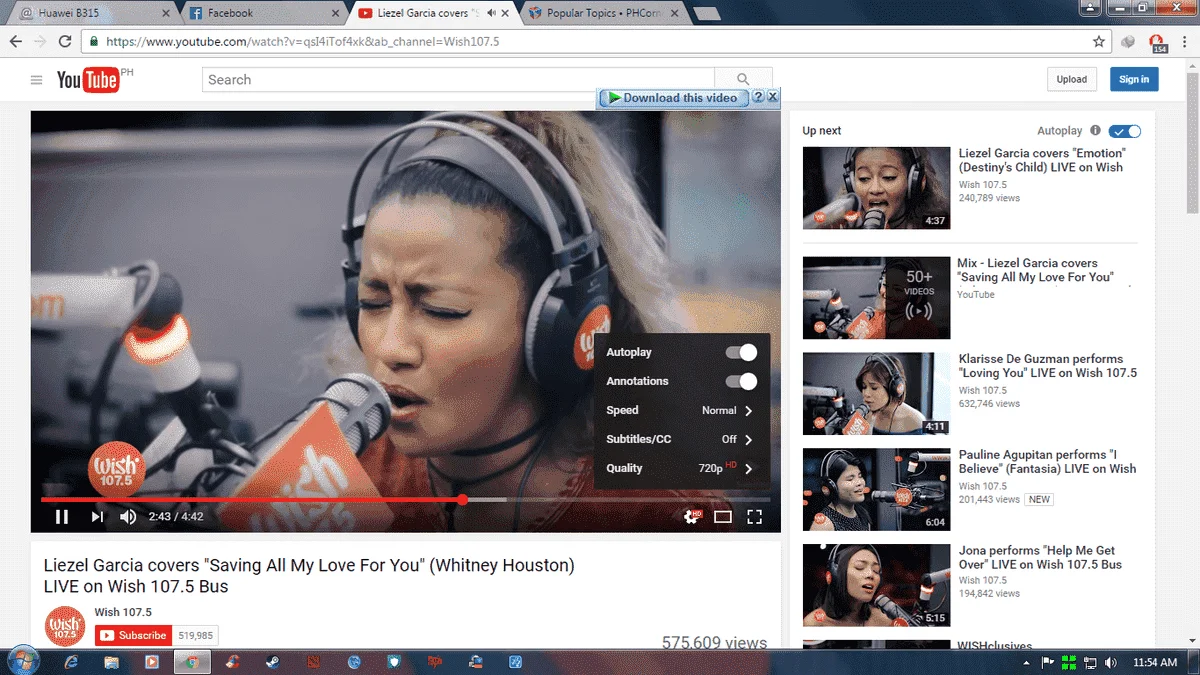
Task: Click the gray extension icon beside the star
Action: (1128, 42)
